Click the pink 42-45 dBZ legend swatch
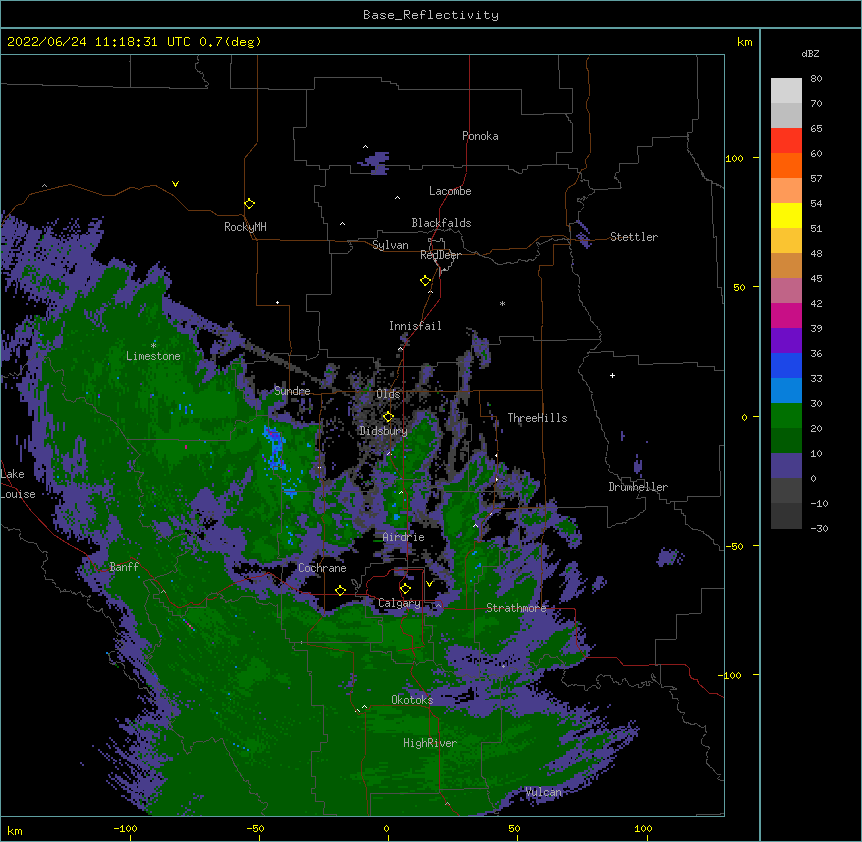 tap(786, 291)
